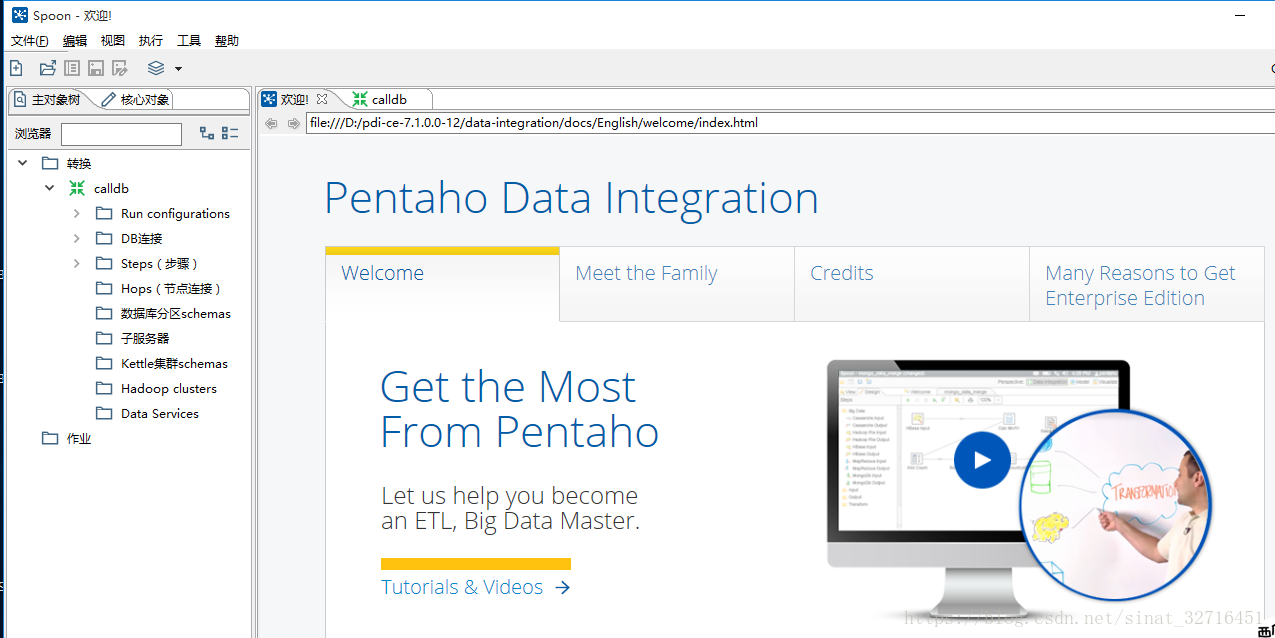Select Kettle集群schemas tree item
The height and width of the screenshot is (638, 1275).
click(174, 363)
